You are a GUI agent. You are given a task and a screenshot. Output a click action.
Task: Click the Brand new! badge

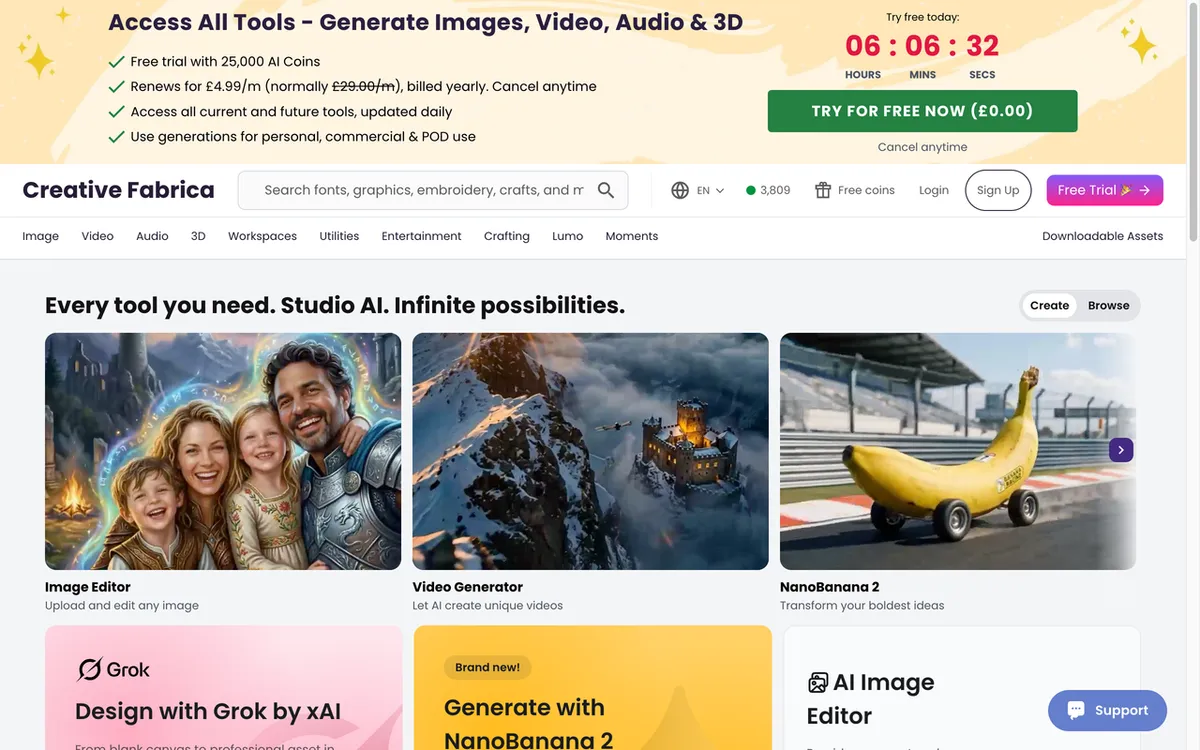pos(488,667)
